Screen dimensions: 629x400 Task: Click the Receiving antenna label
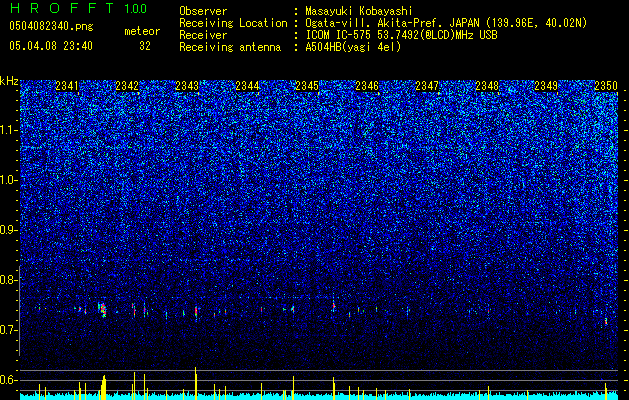click(x=230, y=47)
